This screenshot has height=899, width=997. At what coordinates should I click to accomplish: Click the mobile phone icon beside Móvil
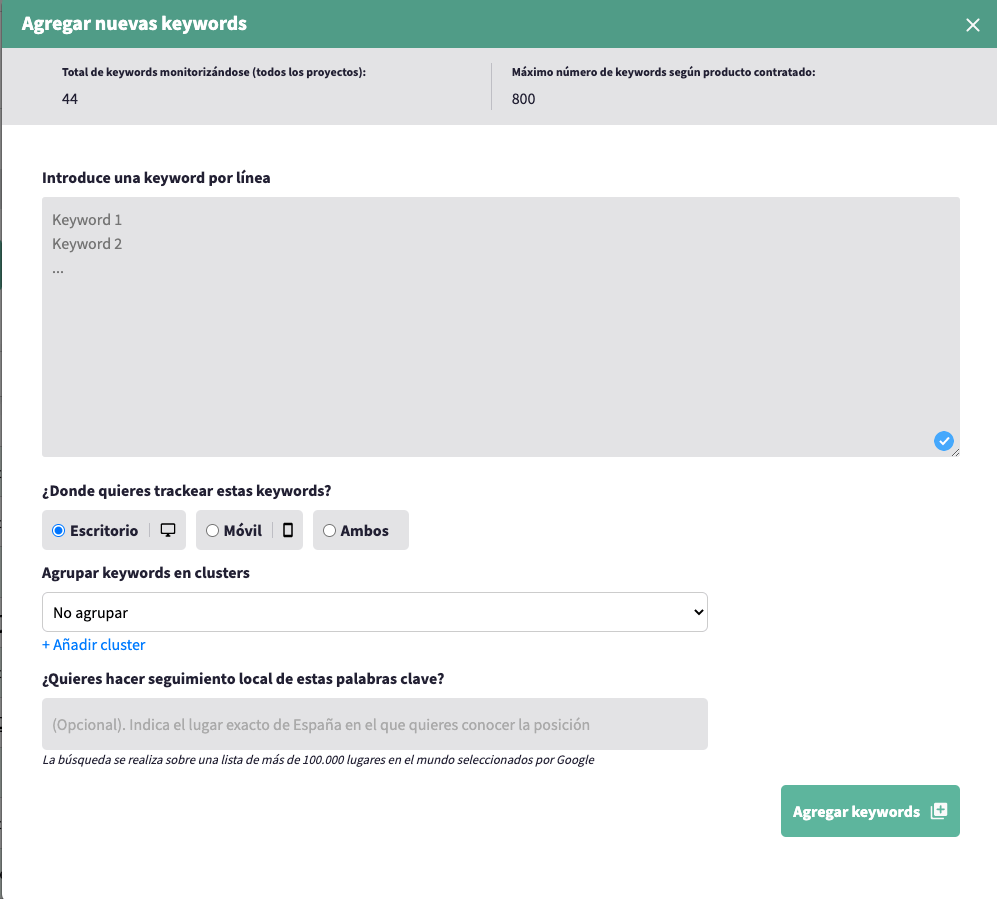(288, 531)
